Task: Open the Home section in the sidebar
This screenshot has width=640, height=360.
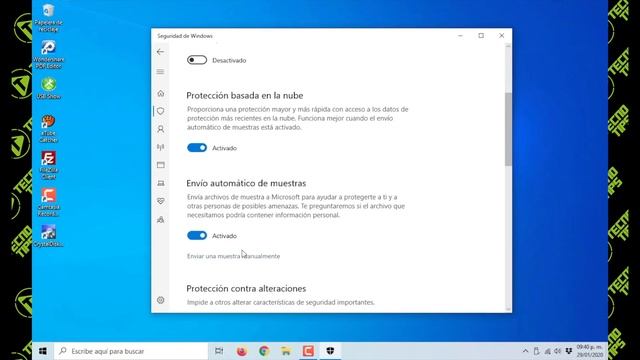Action: pyautogui.click(x=161, y=93)
